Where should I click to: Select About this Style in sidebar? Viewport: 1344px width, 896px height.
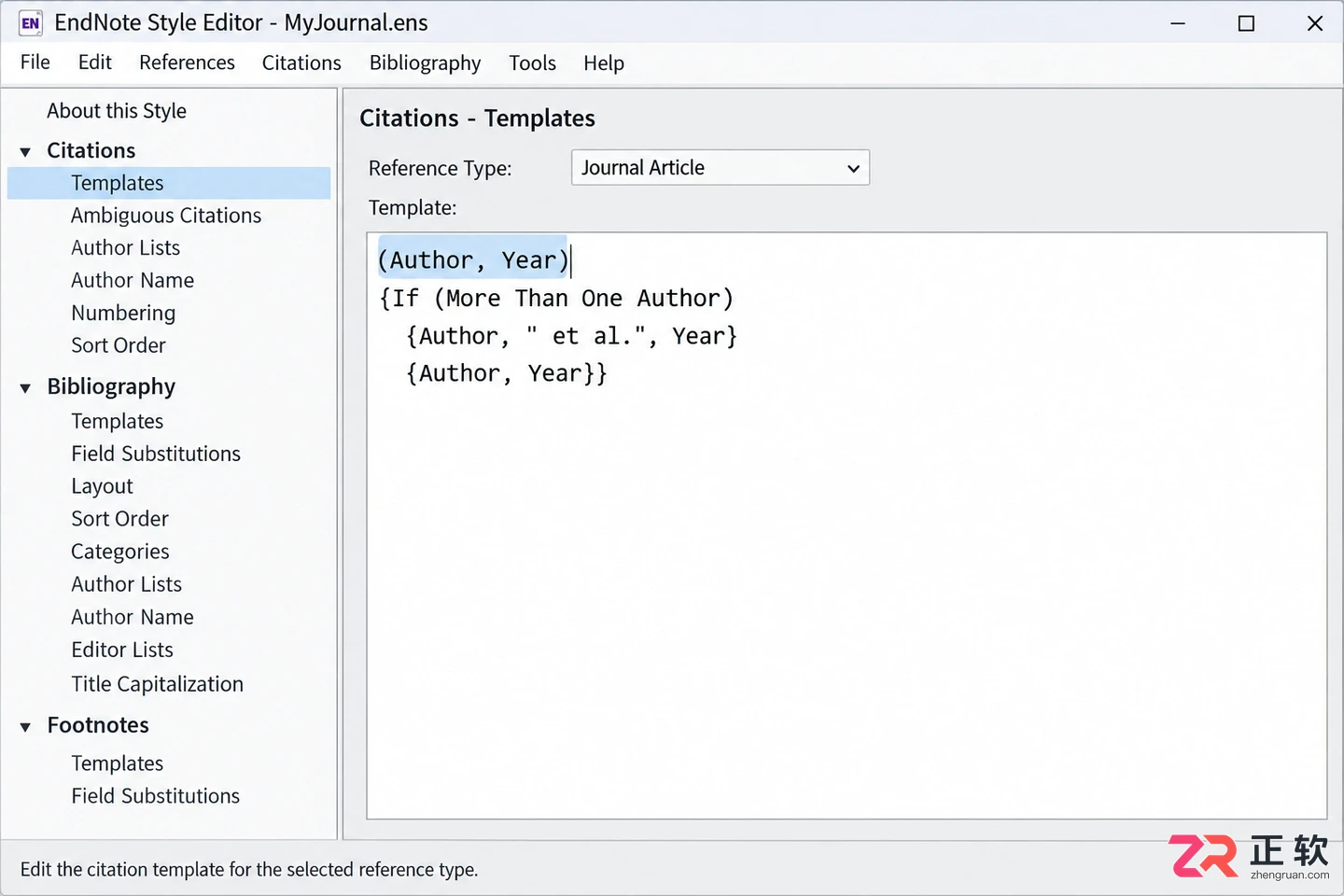click(x=117, y=111)
